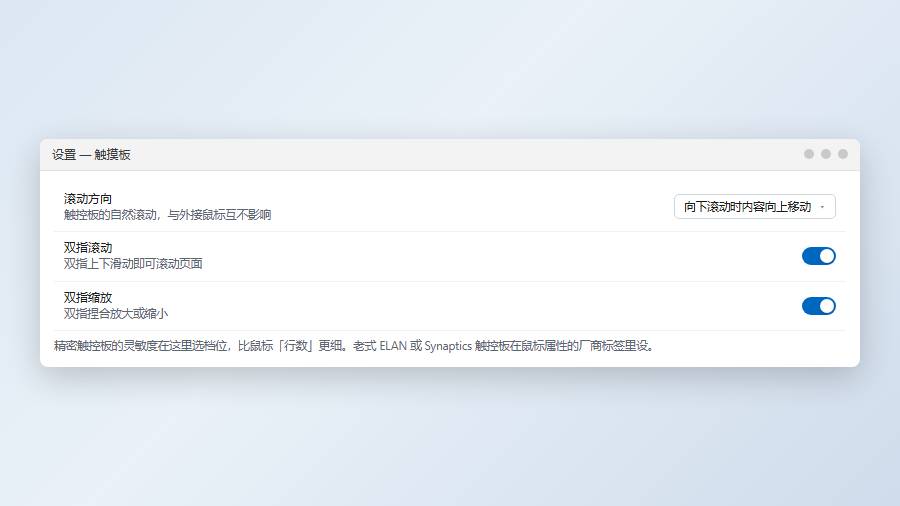Select the 滚动方向 heading text

(88, 199)
